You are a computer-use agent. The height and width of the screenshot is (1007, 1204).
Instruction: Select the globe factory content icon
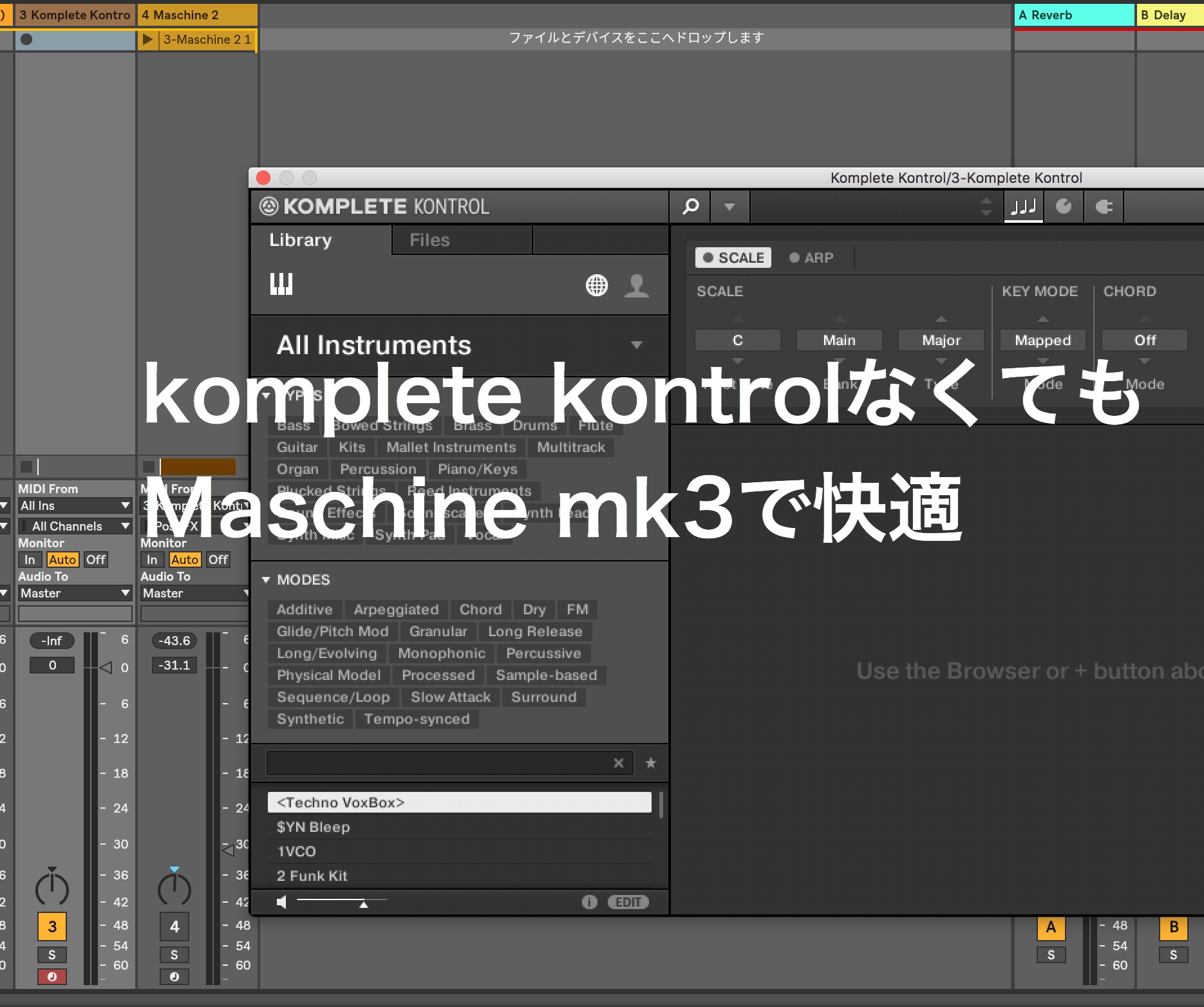pyautogui.click(x=596, y=285)
